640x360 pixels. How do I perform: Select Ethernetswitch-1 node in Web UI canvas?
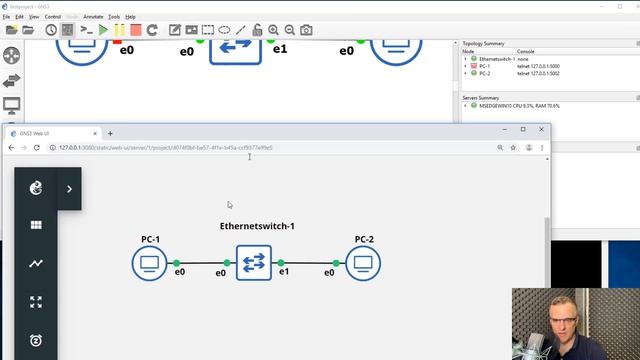254,263
